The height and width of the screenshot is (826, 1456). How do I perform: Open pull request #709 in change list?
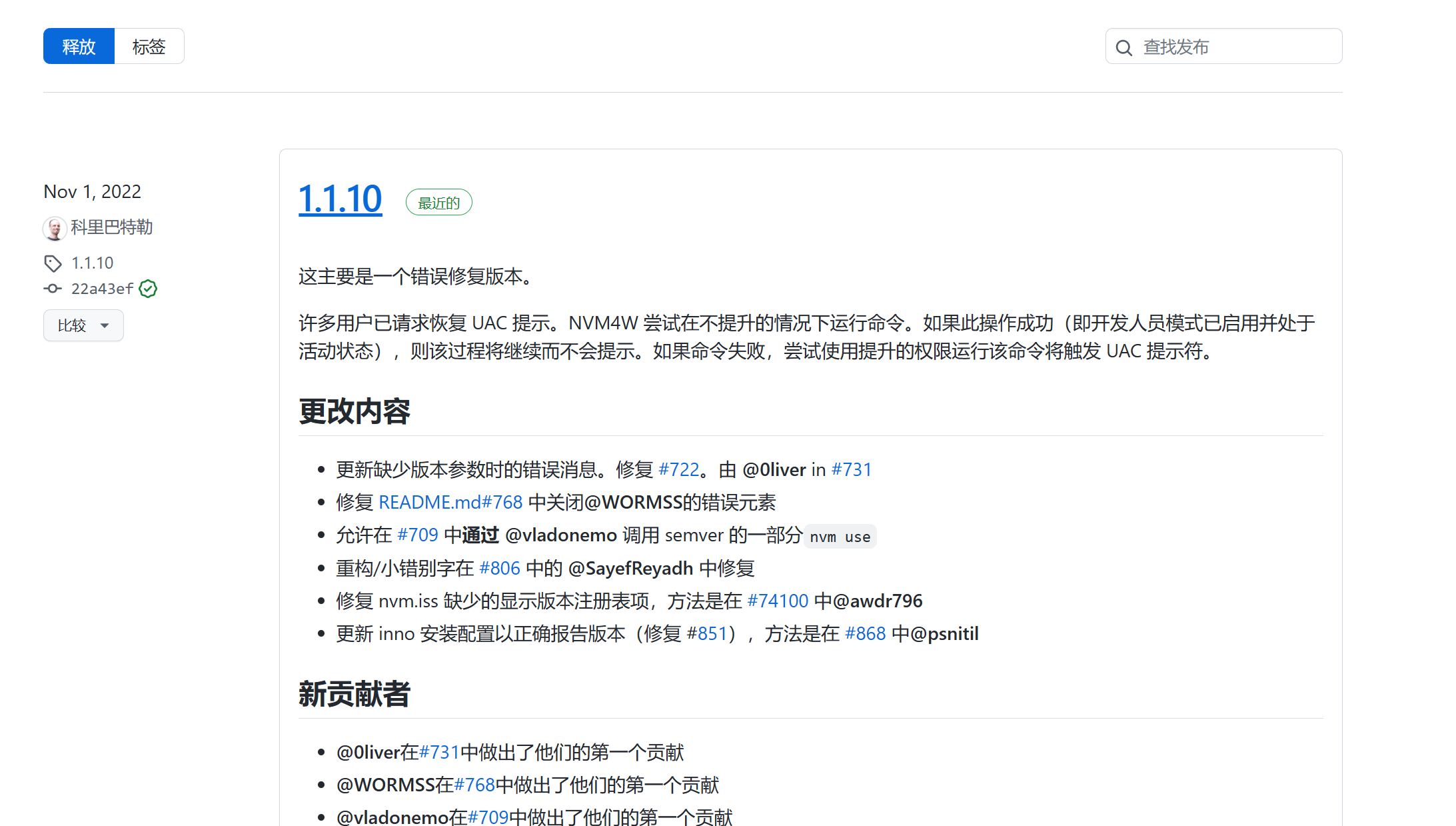(x=417, y=535)
